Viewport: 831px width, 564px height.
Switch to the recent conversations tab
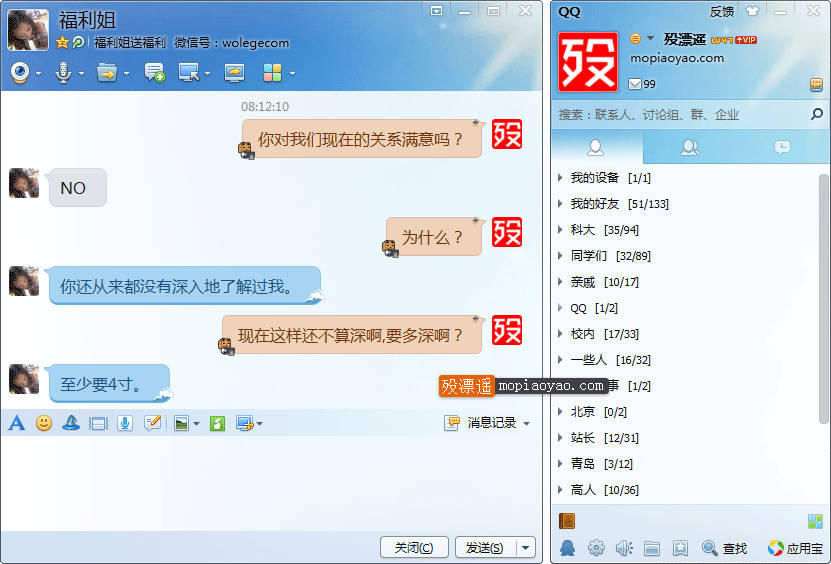point(782,147)
